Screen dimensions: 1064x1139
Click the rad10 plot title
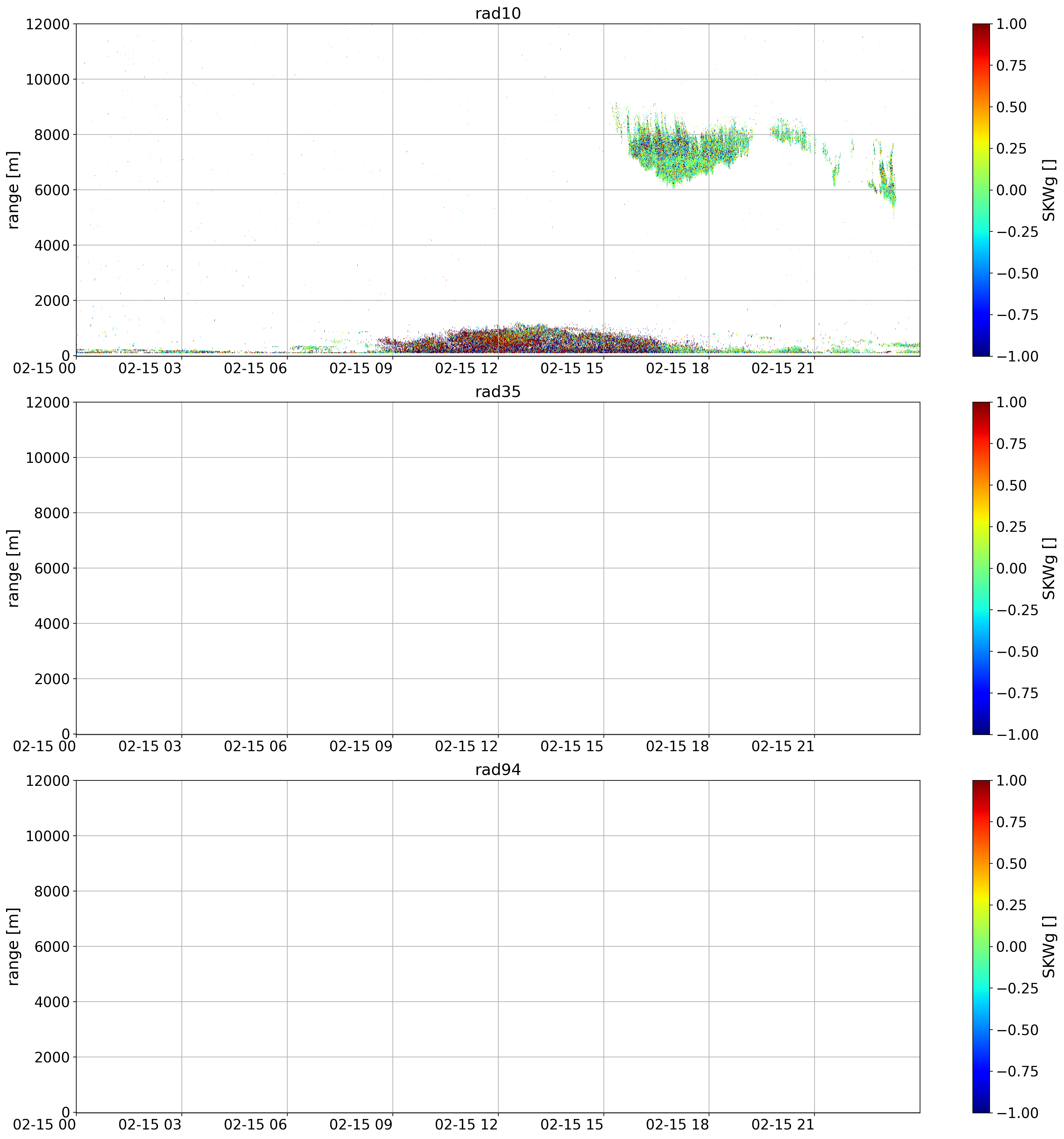tap(498, 14)
